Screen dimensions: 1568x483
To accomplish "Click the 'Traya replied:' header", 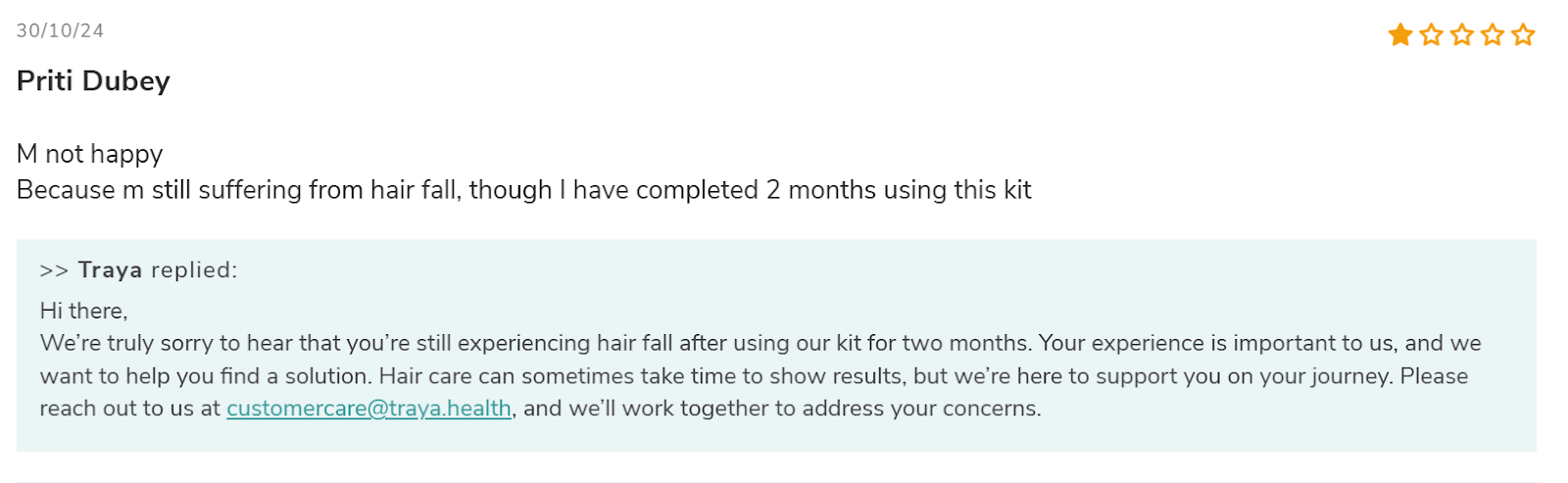I will coord(138,269).
